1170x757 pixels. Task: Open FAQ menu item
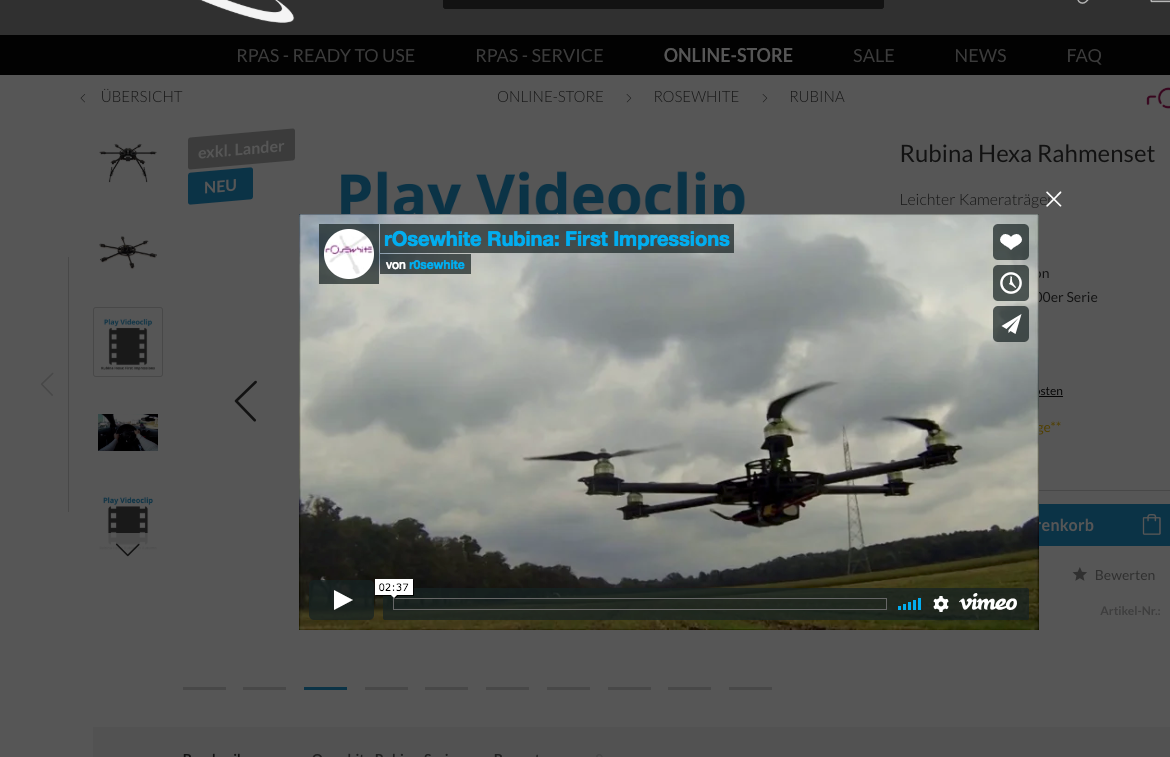pos(1084,55)
